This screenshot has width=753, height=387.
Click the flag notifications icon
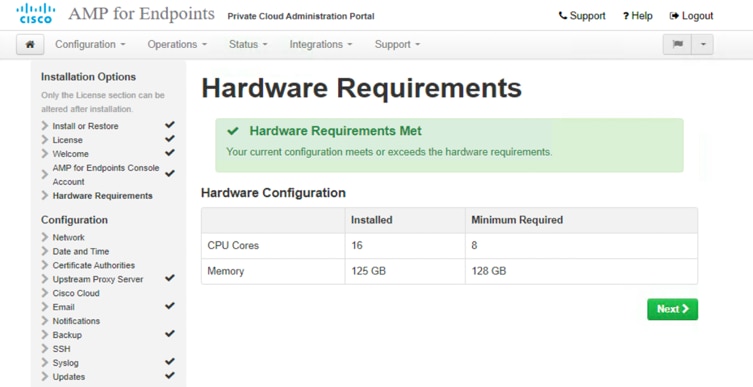pyautogui.click(x=678, y=44)
